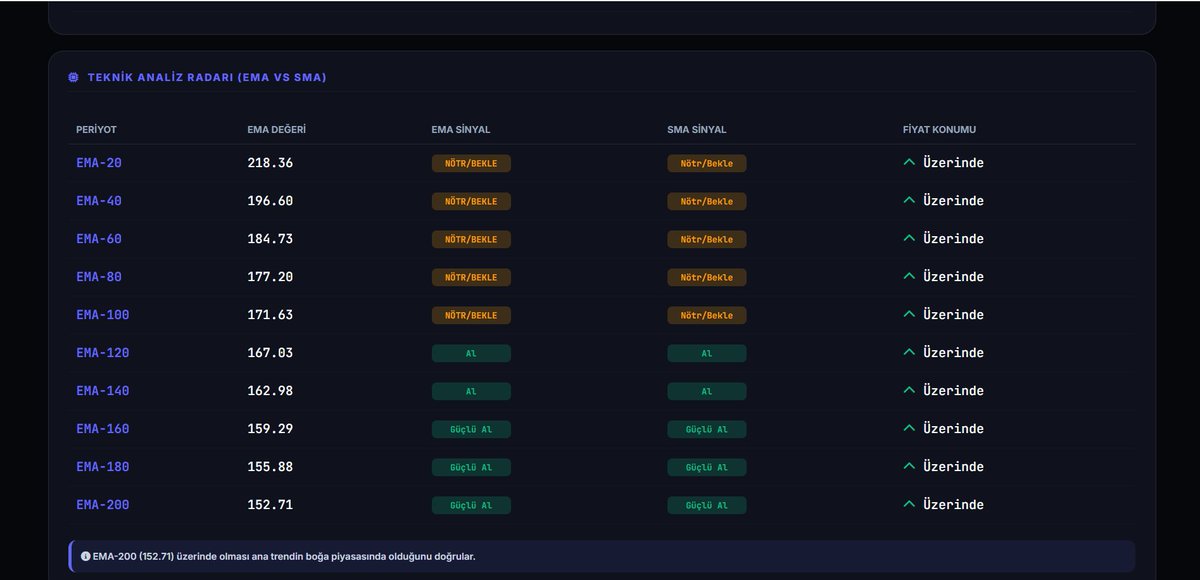Click the SMA signal Güçlü Al badge for EMA-160
This screenshot has height=580, width=1200.
(707, 429)
